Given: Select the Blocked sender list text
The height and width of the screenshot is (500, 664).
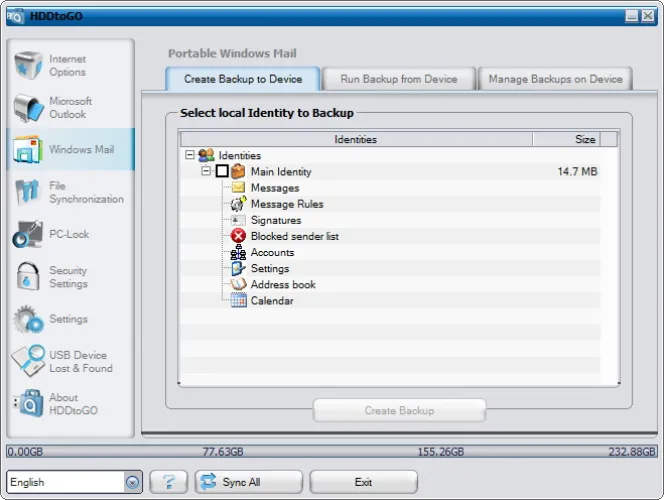Looking at the screenshot, I should [295, 236].
